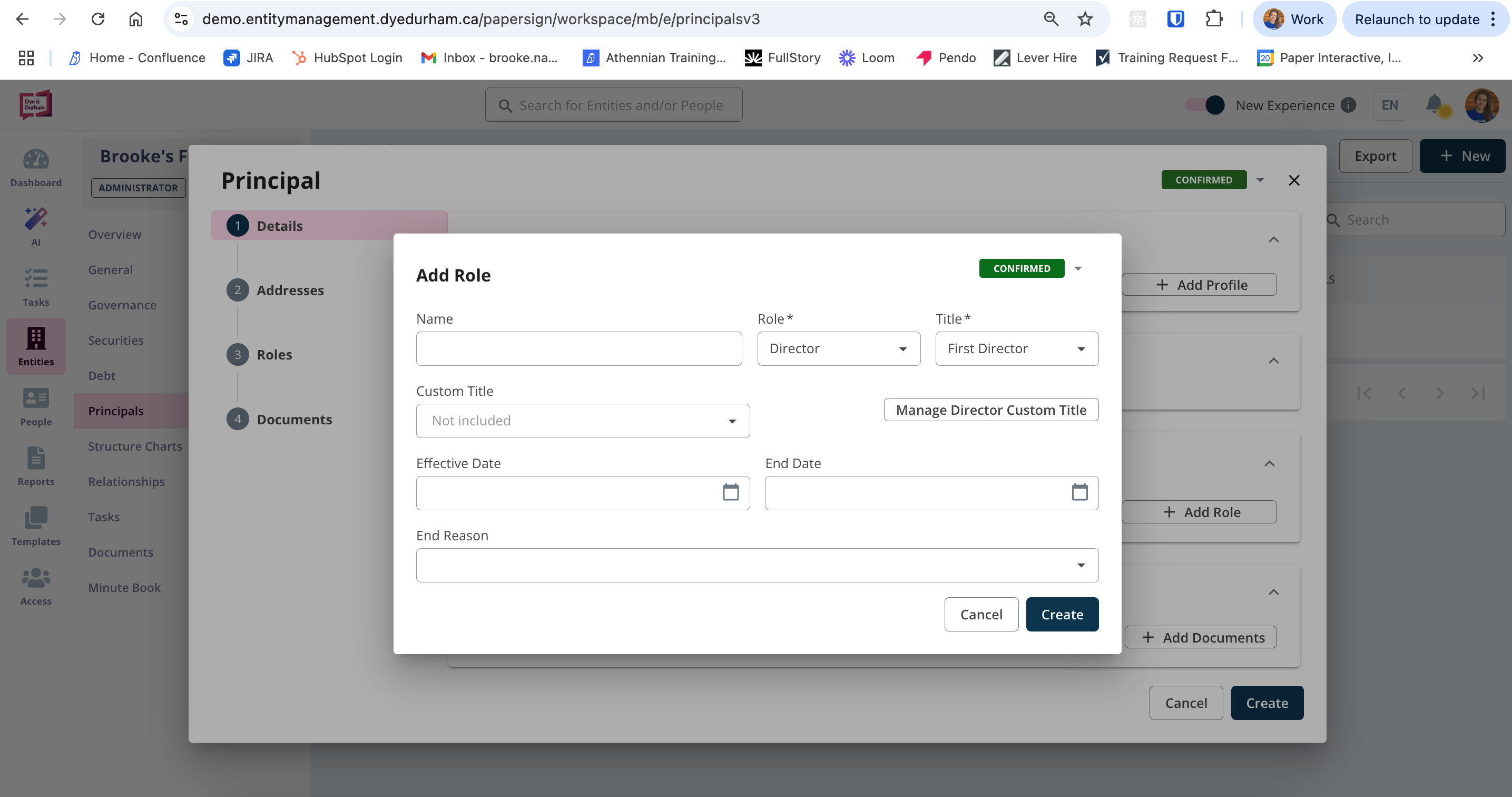Click the Add Role button in Principal dialog
The height and width of the screenshot is (797, 1512).
(x=1199, y=511)
